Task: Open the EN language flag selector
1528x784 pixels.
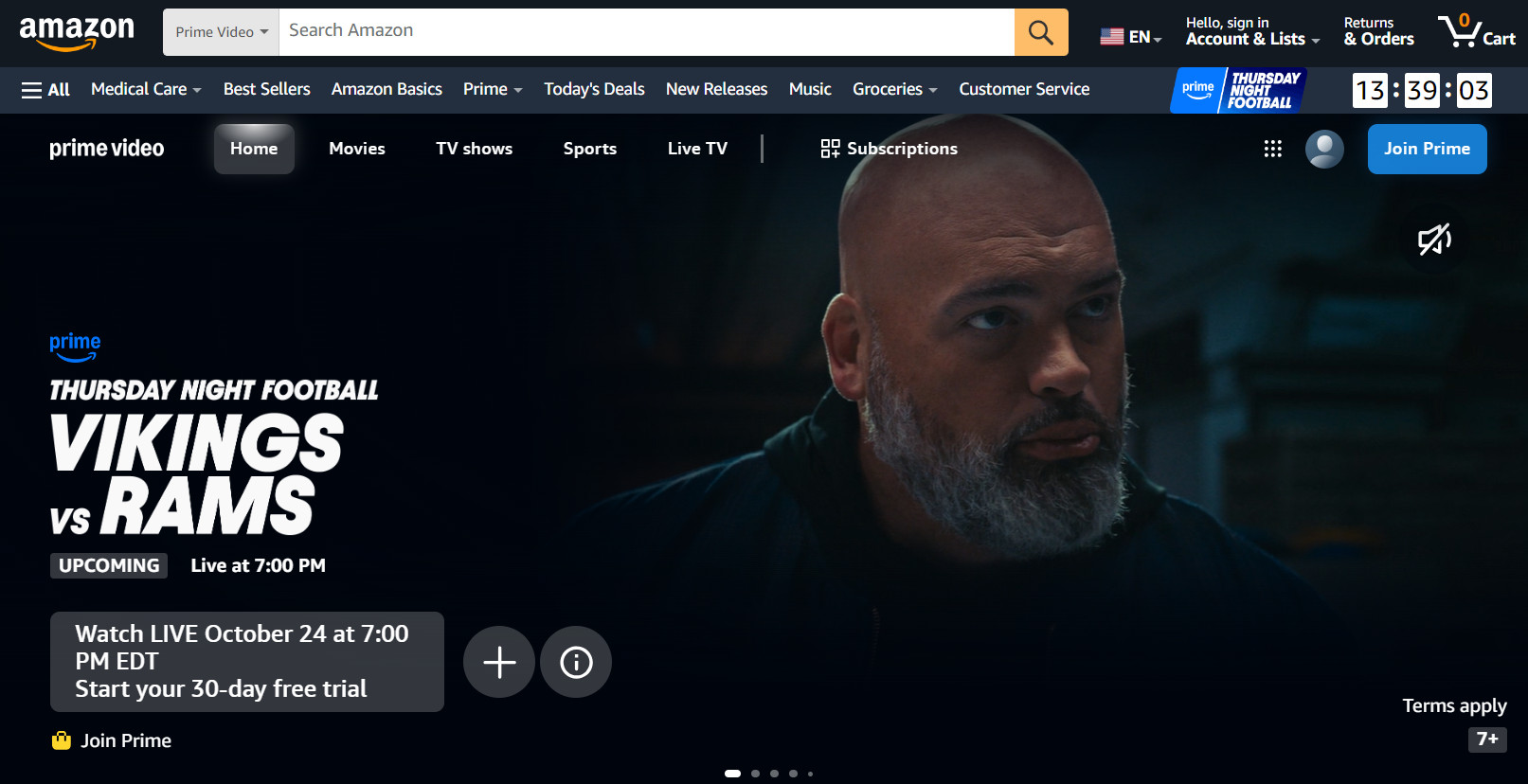Action: (x=1130, y=37)
